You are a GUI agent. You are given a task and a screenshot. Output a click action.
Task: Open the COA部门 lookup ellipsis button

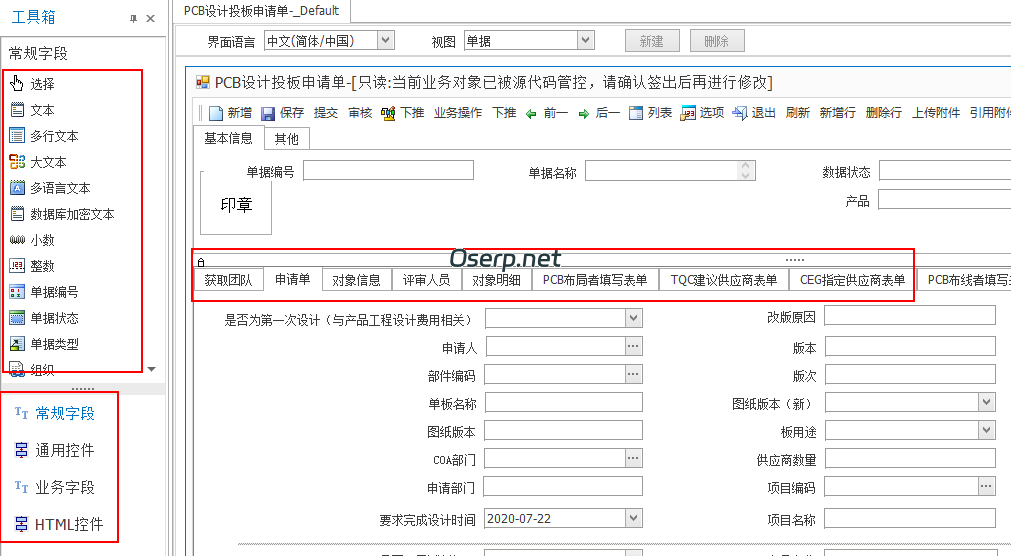pyautogui.click(x=633, y=458)
